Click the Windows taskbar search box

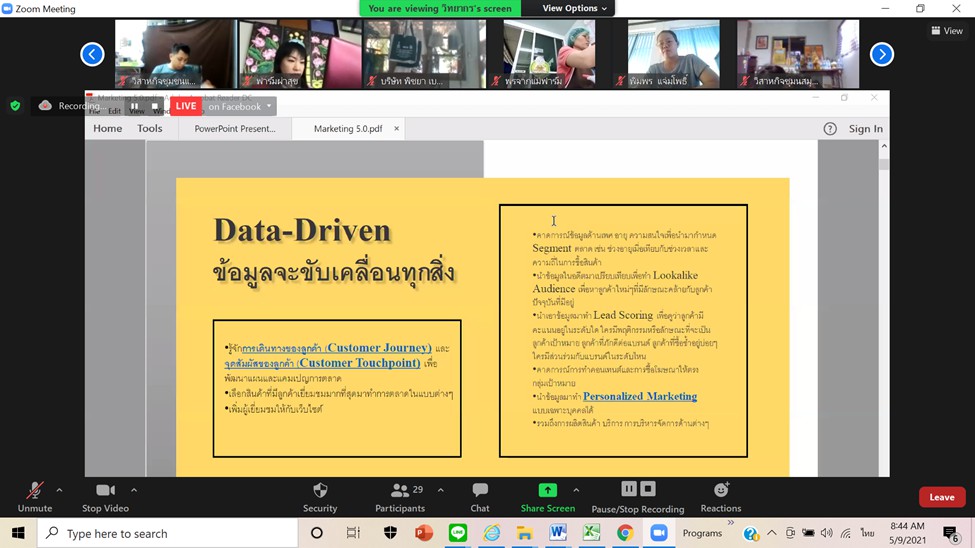(170, 534)
